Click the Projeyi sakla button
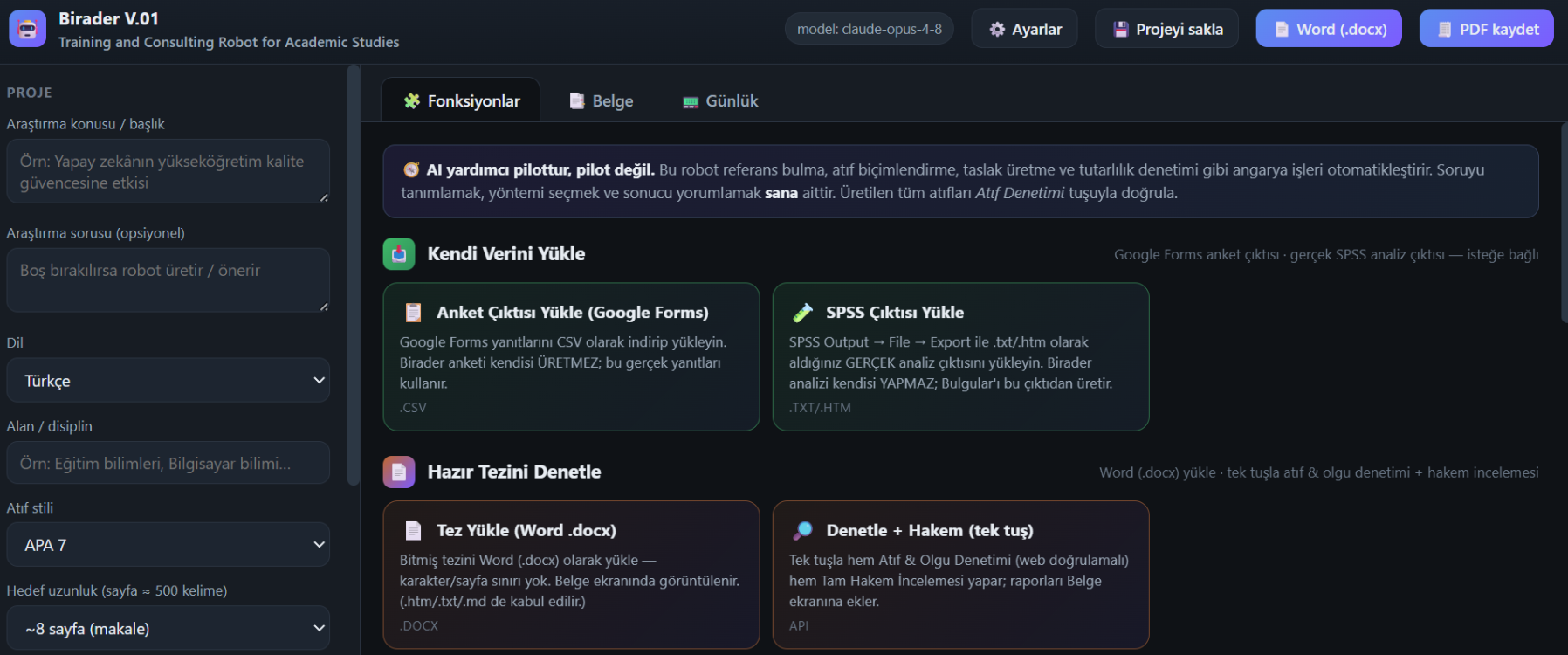Image resolution: width=1568 pixels, height=655 pixels. [x=1167, y=29]
